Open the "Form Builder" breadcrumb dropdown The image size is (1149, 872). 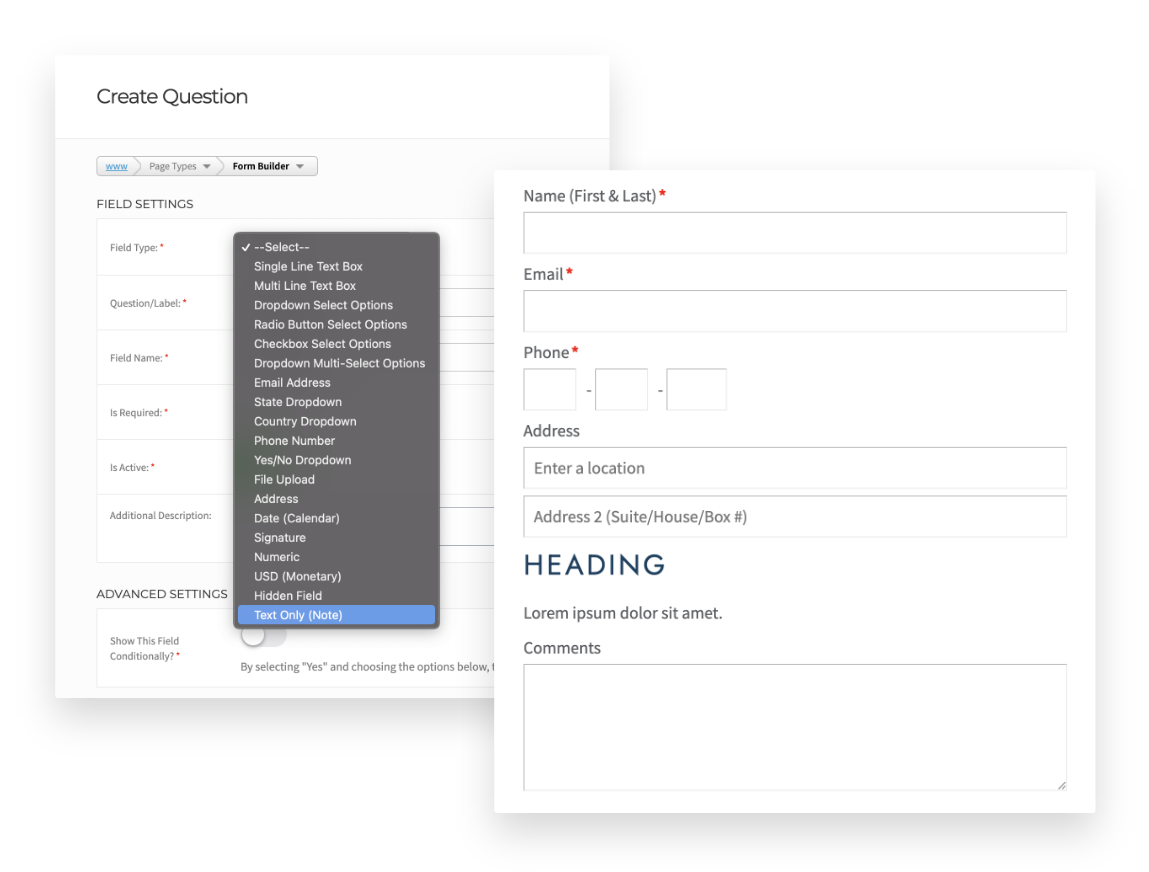[x=266, y=166]
